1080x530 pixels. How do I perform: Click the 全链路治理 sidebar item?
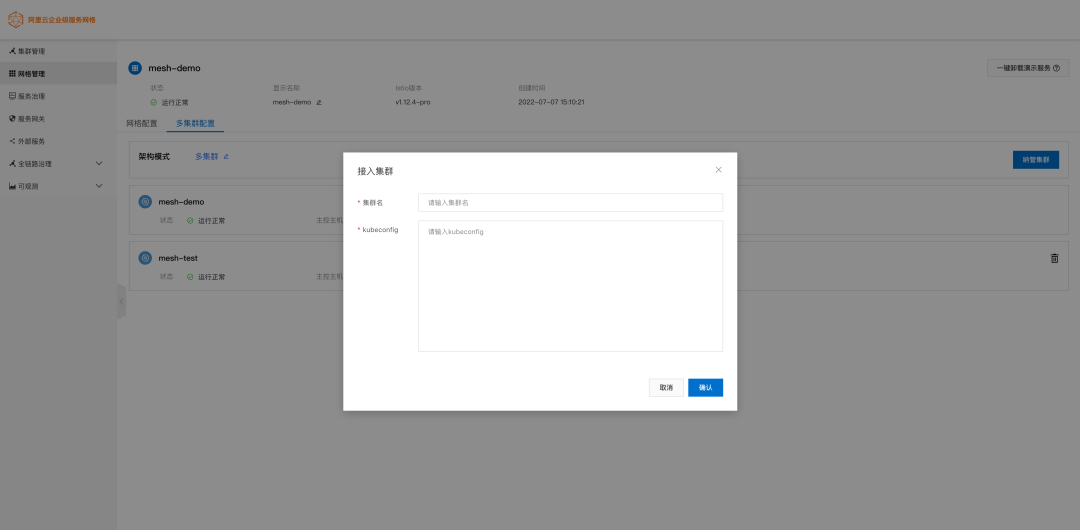[x=58, y=164]
